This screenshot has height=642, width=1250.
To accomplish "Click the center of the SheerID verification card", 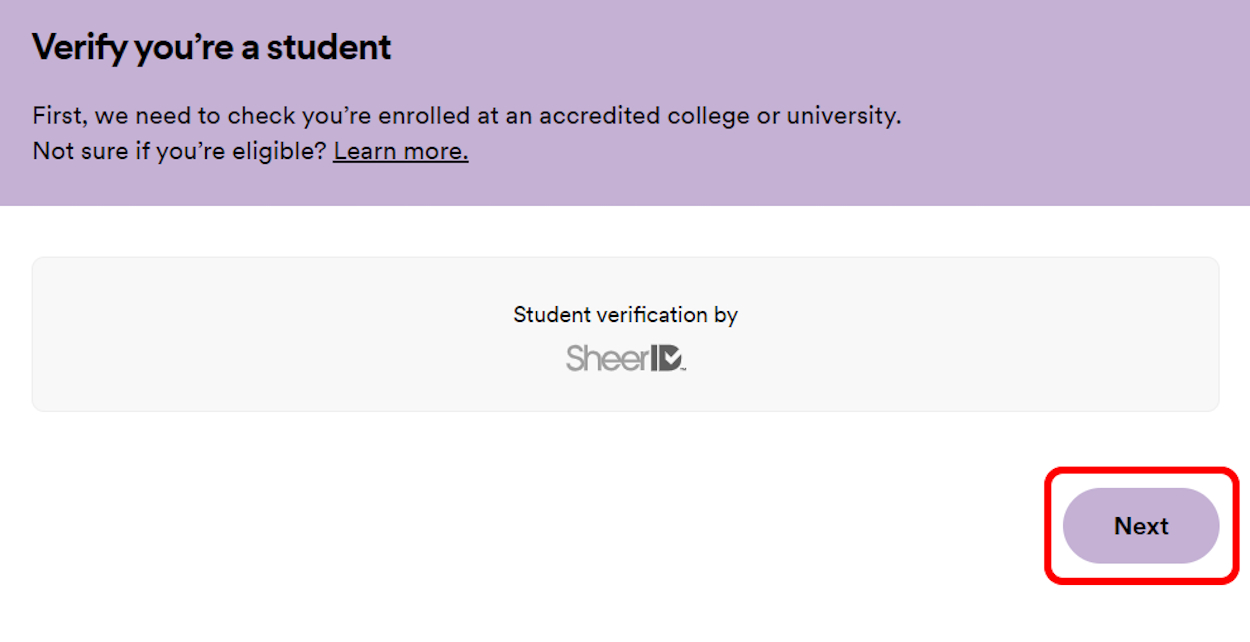I will [624, 333].
